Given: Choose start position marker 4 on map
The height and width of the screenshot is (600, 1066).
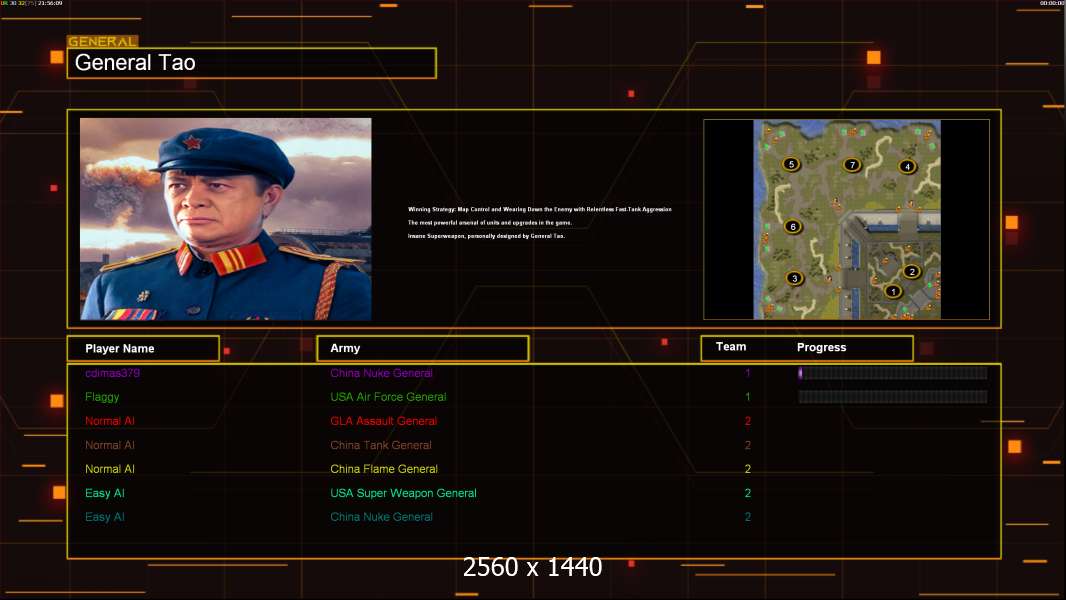Looking at the screenshot, I should pyautogui.click(x=907, y=167).
